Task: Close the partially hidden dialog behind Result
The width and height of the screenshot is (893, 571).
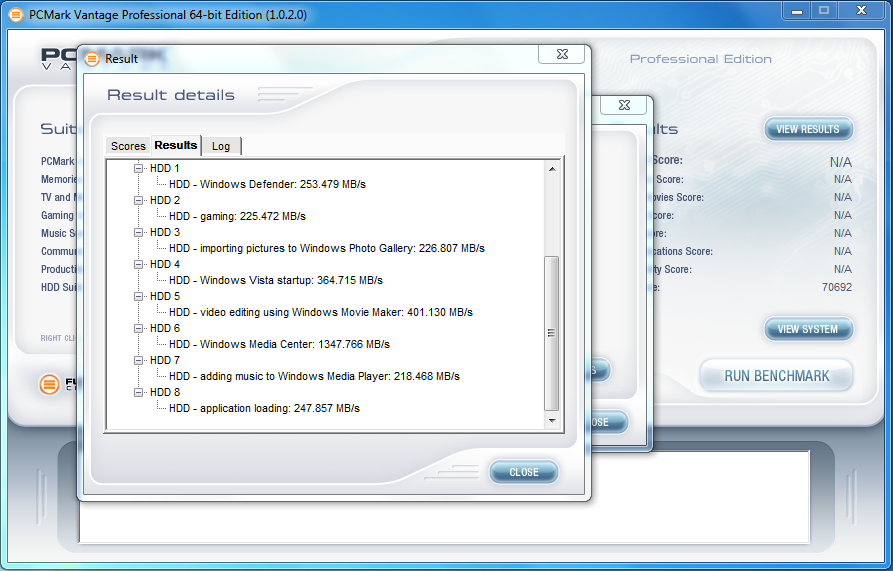Action: pyautogui.click(x=624, y=105)
